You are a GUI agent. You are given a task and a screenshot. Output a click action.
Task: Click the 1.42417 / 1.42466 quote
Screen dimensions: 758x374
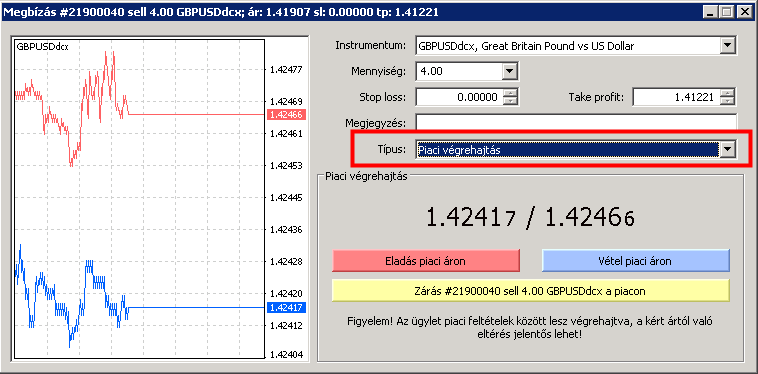pos(530,219)
